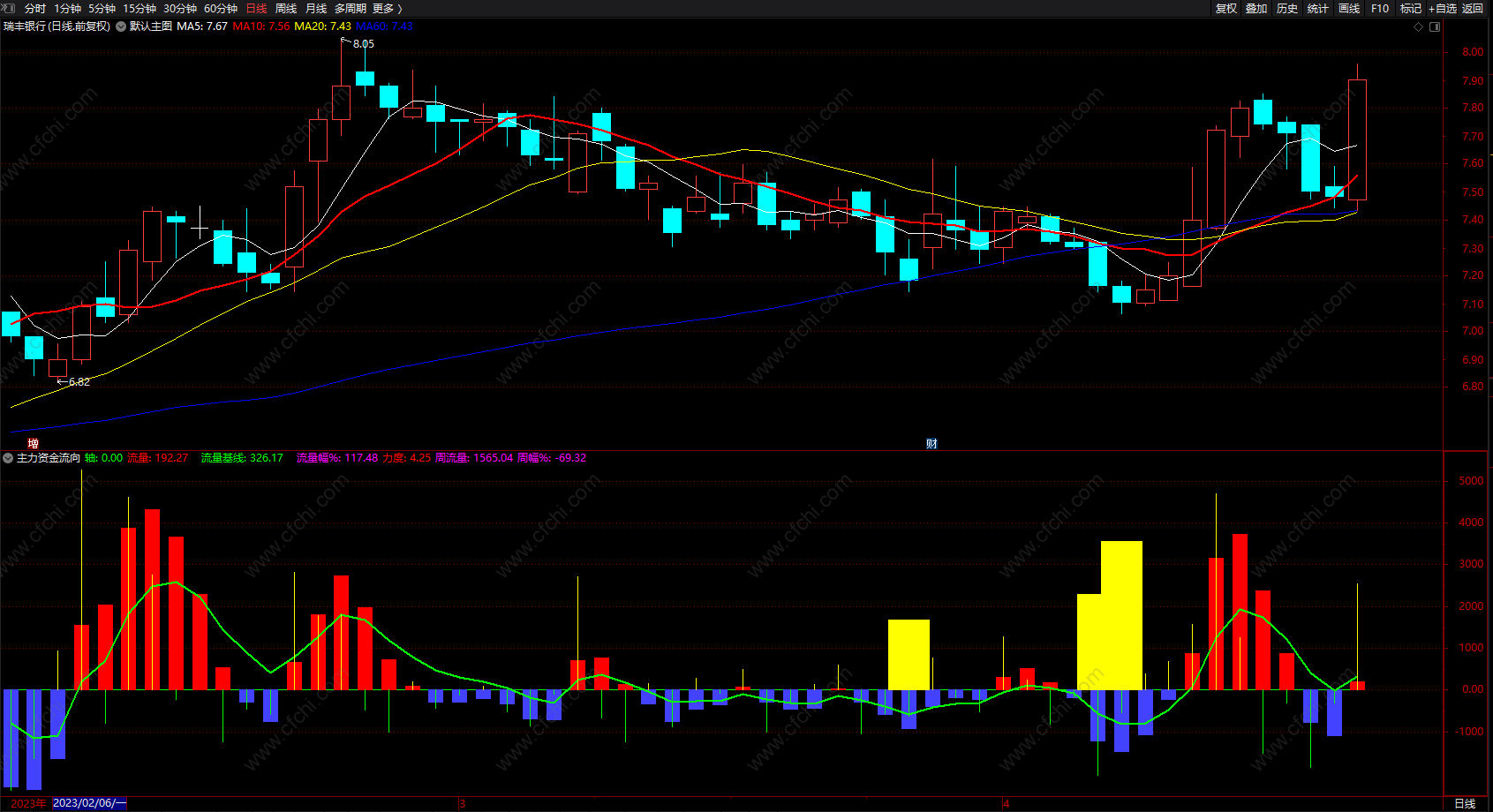1493x812 pixels.
Task: Click the 8.00 price axis label
Action: click(x=1473, y=52)
